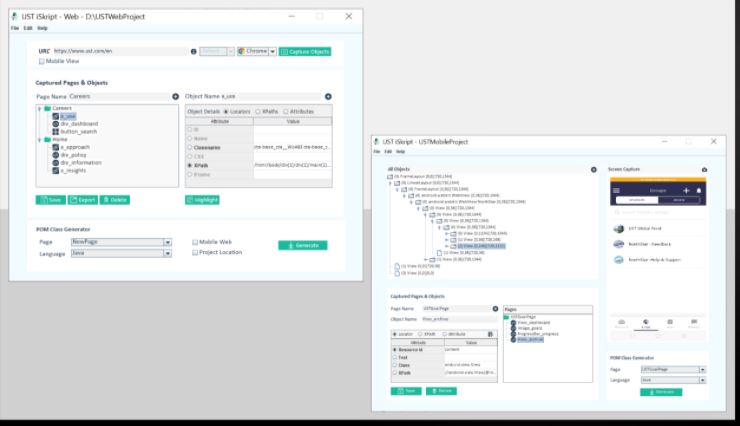Collapse the LinearLayout node in All Objects

pyautogui.click(x=390, y=183)
